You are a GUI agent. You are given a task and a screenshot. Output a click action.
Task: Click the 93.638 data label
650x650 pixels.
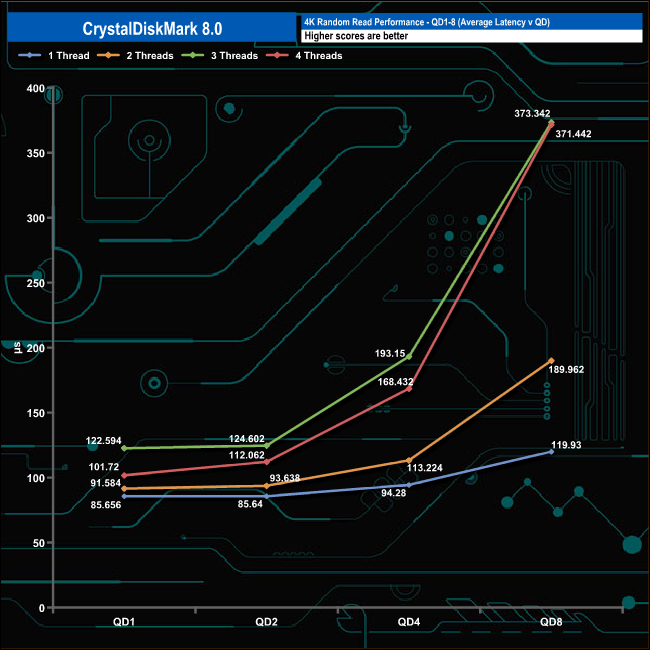(284, 478)
